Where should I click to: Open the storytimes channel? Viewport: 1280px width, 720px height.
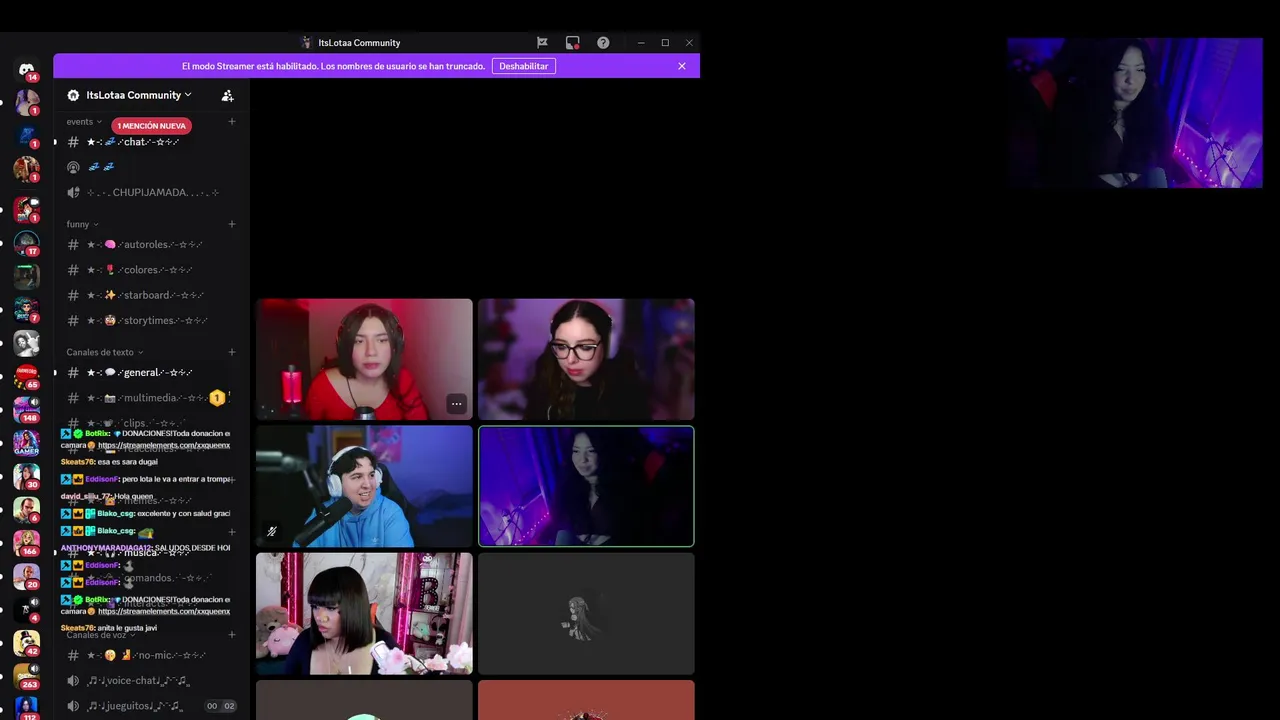[x=149, y=320]
